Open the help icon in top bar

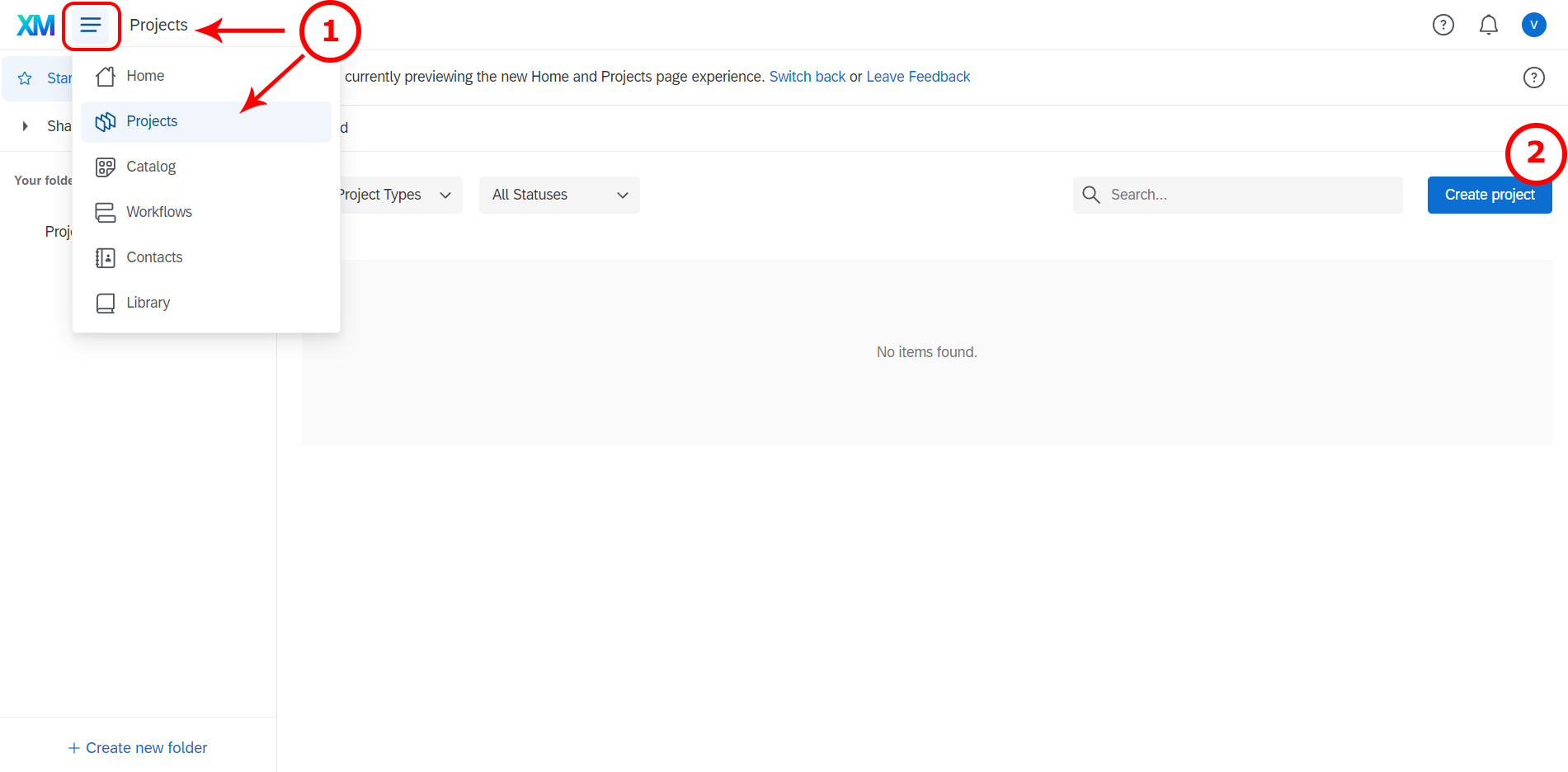click(1443, 26)
